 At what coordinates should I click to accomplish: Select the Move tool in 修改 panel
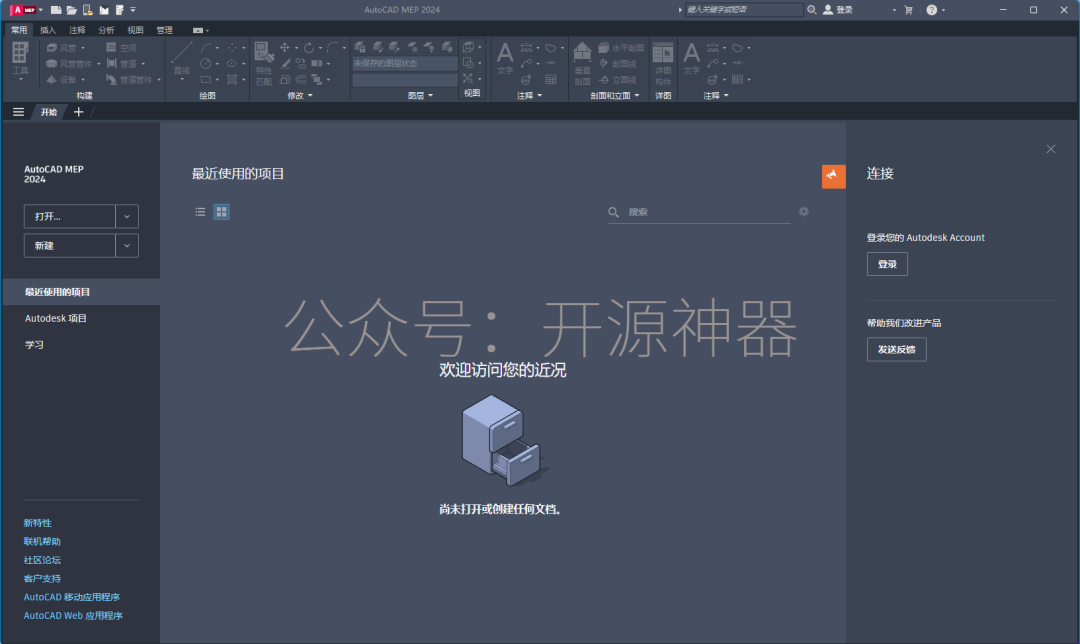[x=284, y=48]
